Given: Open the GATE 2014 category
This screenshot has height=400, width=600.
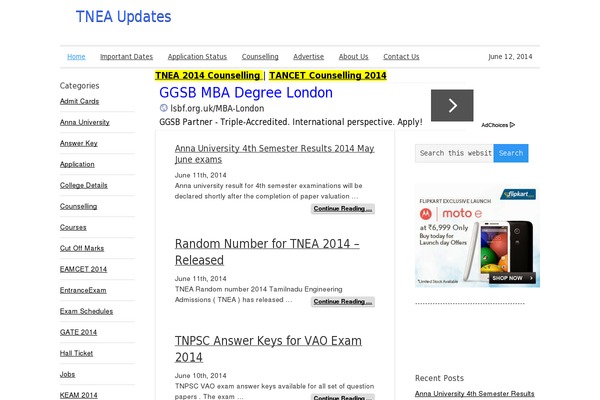Looking at the screenshot, I should pos(78,332).
